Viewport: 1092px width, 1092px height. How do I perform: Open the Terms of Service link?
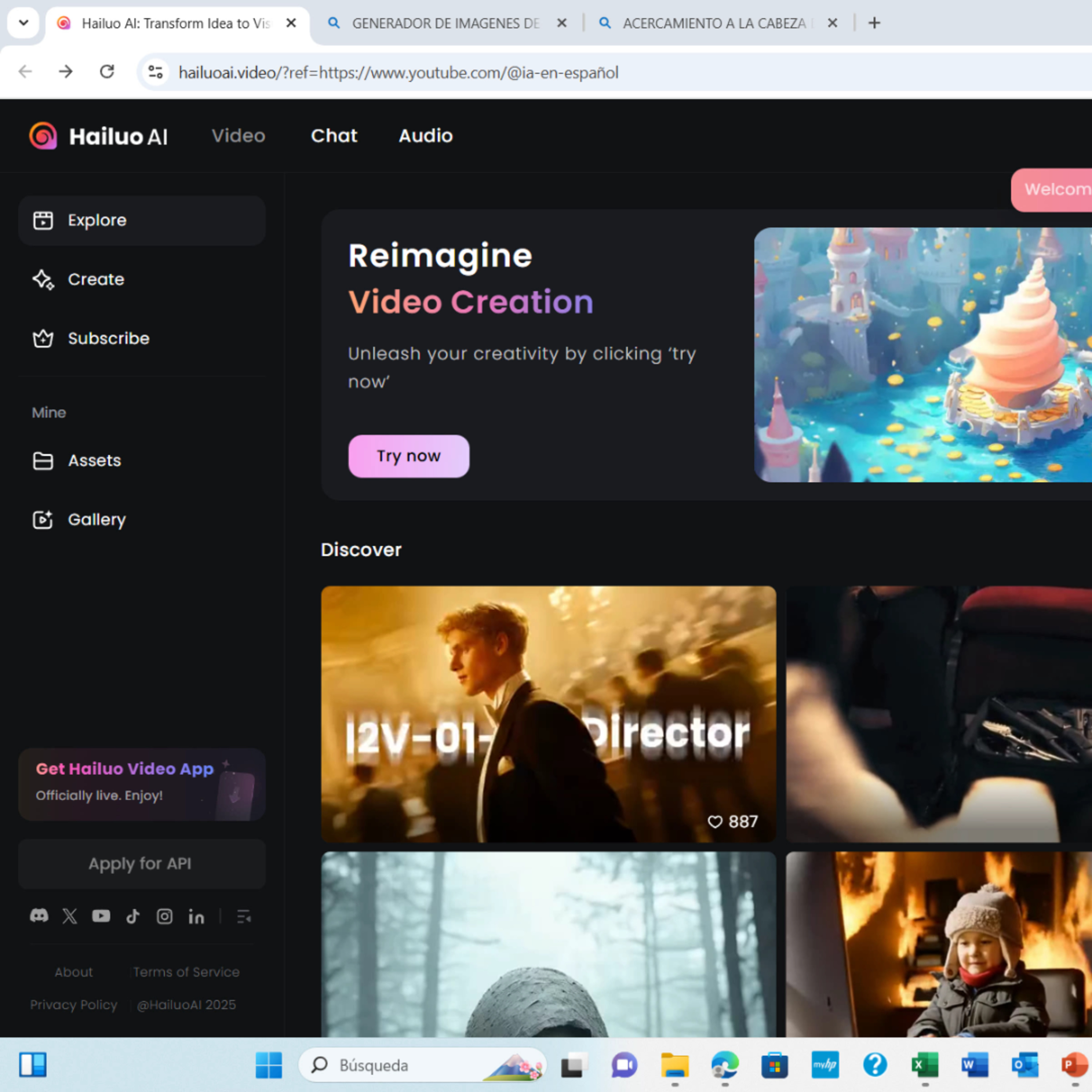coord(186,972)
